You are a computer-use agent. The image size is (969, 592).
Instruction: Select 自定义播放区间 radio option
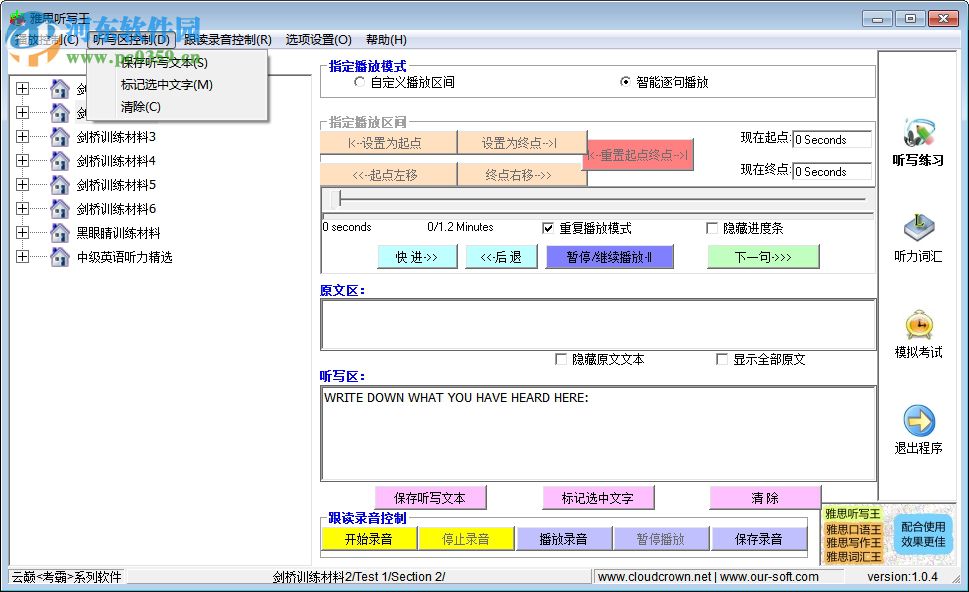(359, 82)
